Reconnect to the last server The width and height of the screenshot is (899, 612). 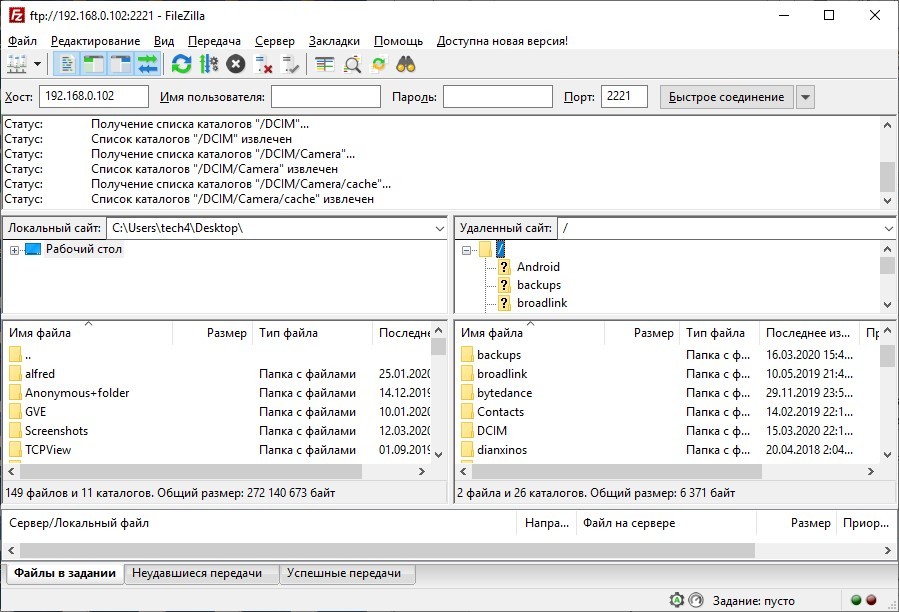tap(290, 64)
